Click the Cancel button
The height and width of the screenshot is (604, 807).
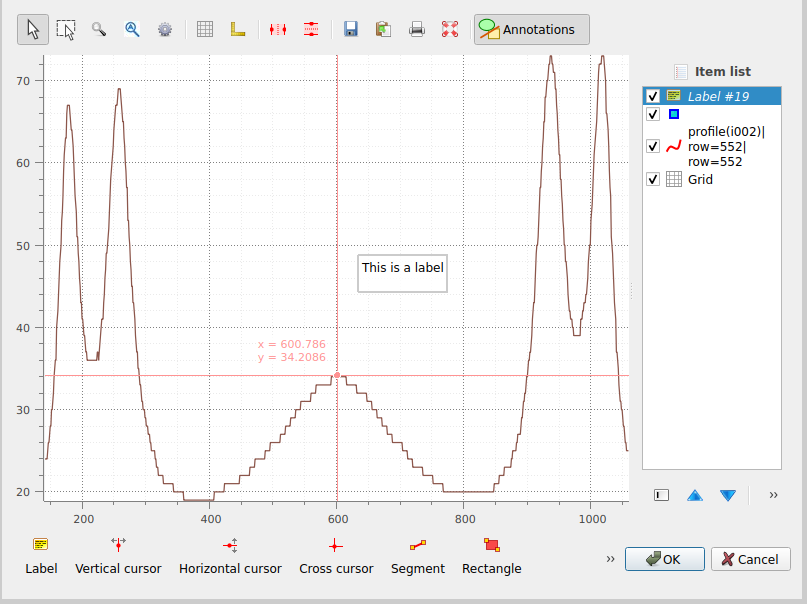750,559
